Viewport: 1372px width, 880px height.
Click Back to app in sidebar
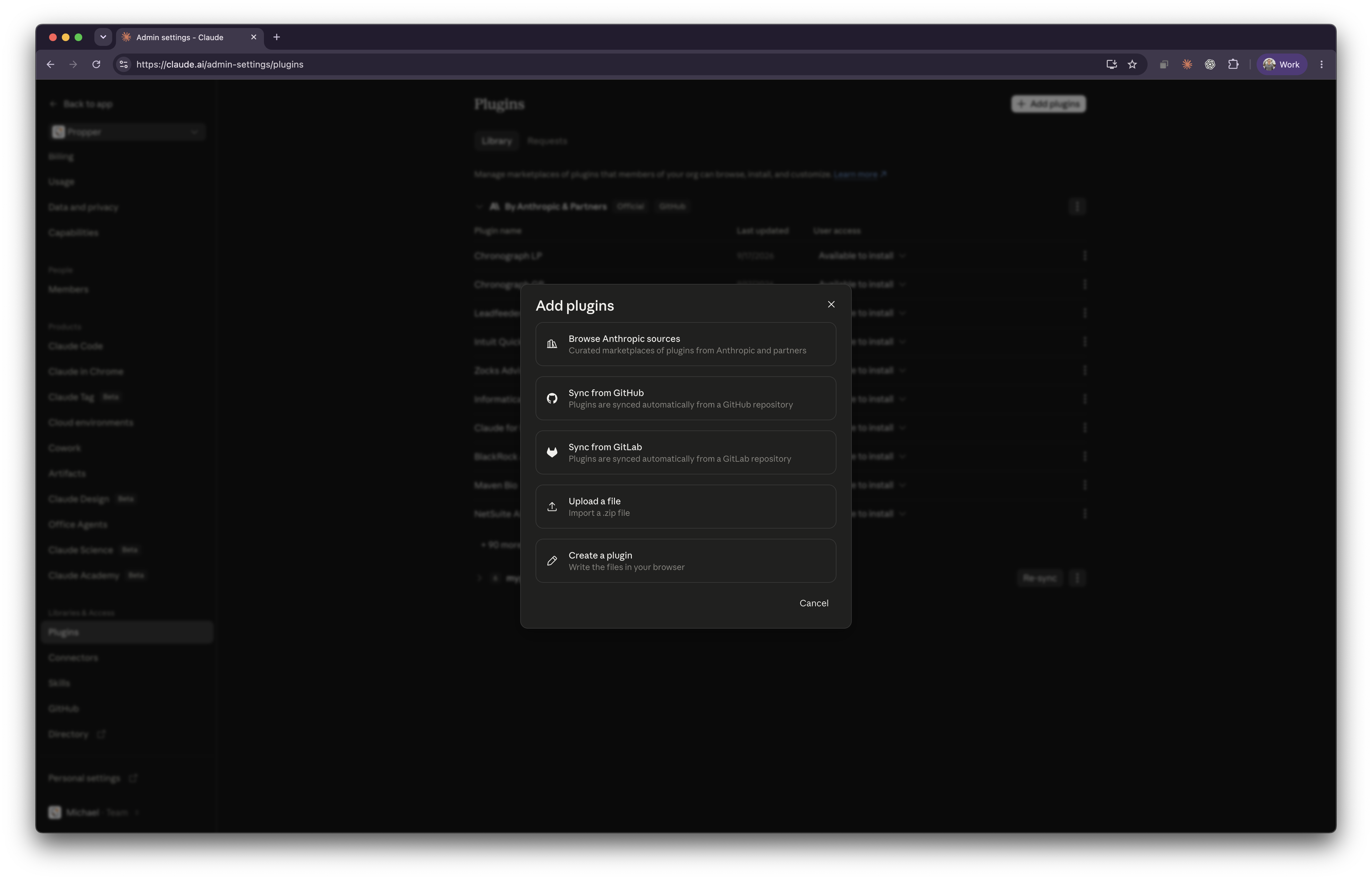pos(81,104)
